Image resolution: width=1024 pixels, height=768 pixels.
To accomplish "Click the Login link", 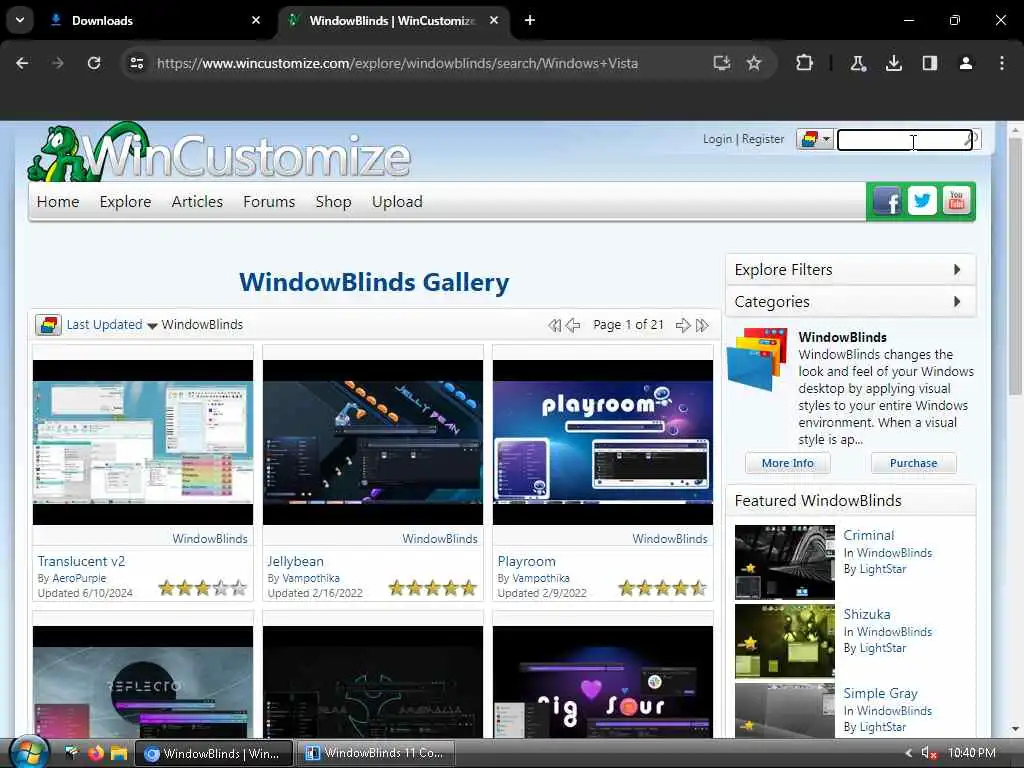I will click(x=717, y=139).
